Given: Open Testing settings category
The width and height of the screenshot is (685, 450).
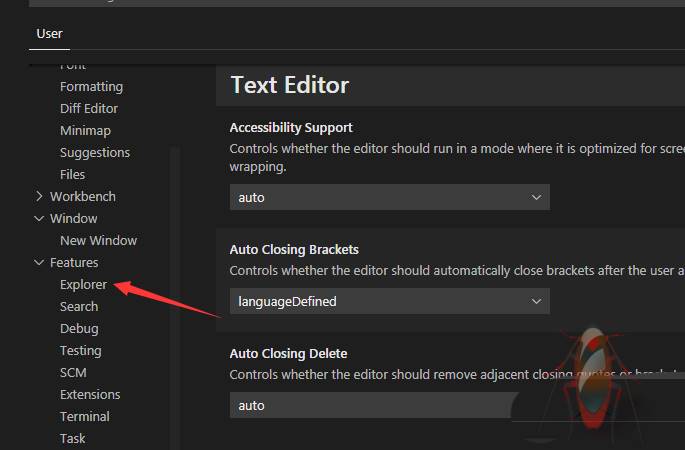Looking at the screenshot, I should coord(80,351).
